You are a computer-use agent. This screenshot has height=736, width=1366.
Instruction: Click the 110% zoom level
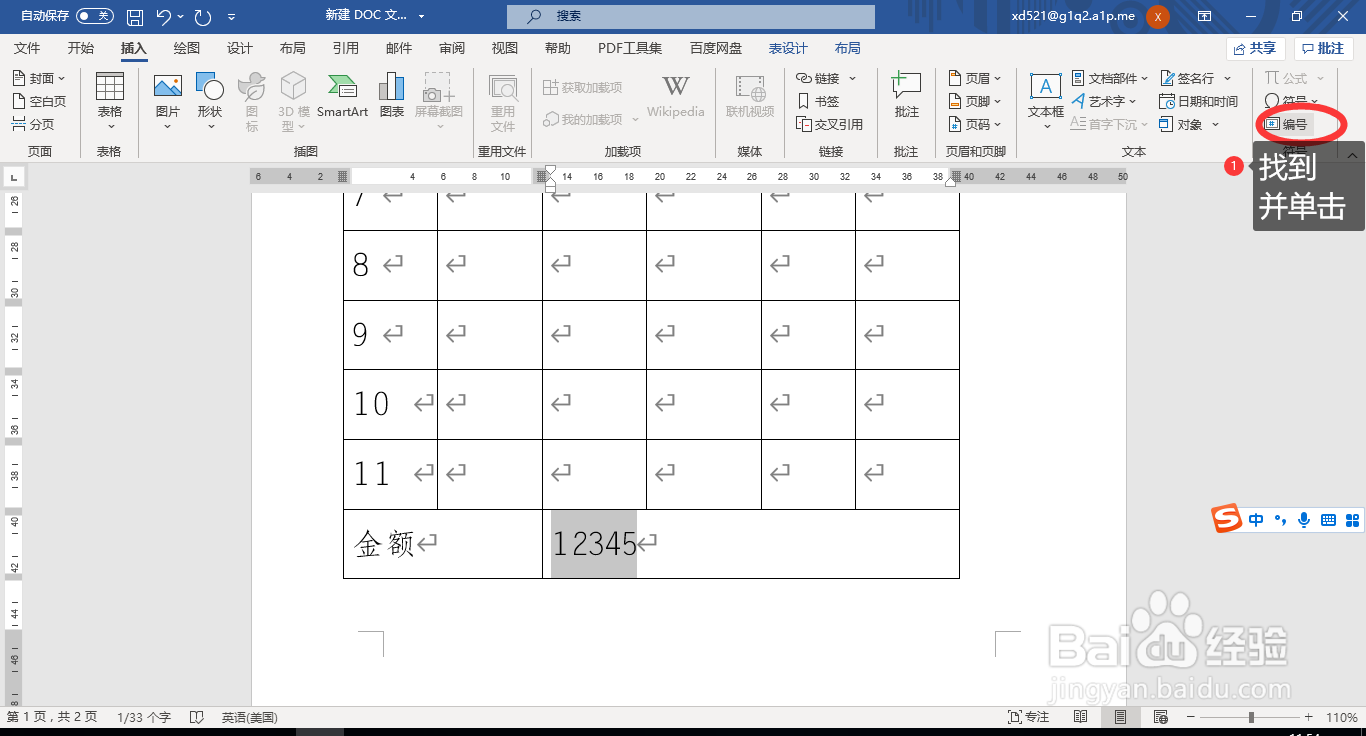coord(1342,717)
